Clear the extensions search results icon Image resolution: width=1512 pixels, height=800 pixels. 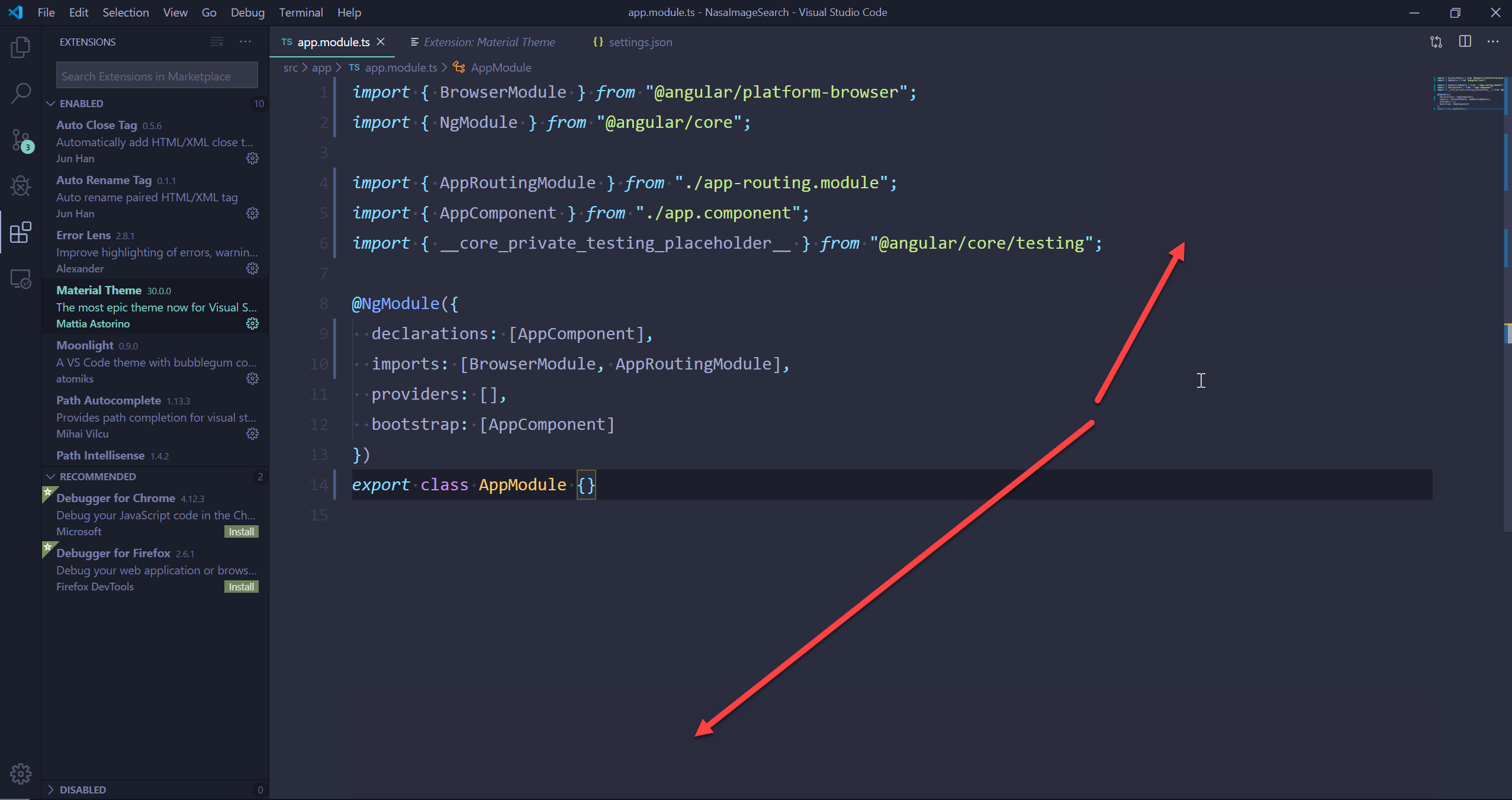point(216,41)
